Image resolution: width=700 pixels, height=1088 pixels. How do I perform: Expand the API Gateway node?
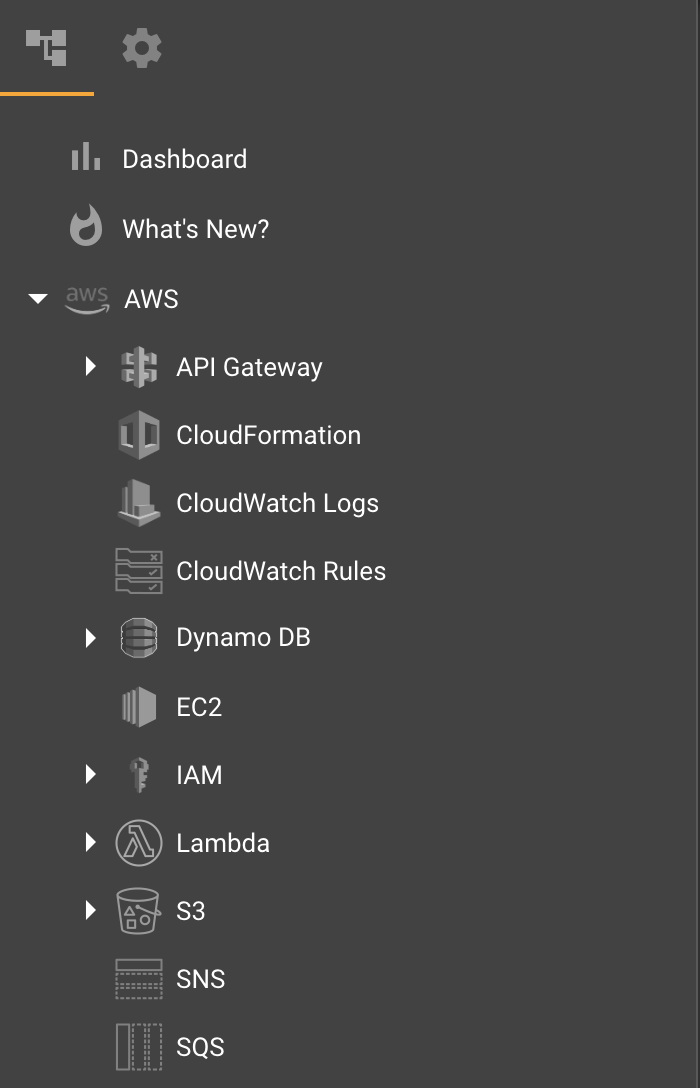[91, 367]
